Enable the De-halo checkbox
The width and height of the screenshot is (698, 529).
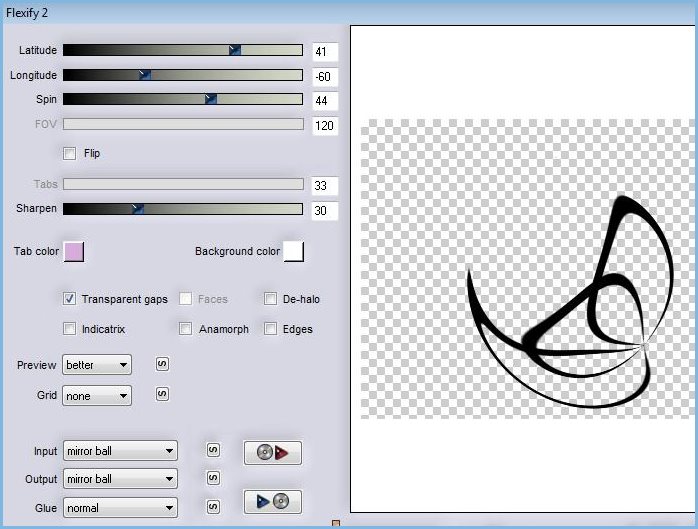click(x=271, y=298)
